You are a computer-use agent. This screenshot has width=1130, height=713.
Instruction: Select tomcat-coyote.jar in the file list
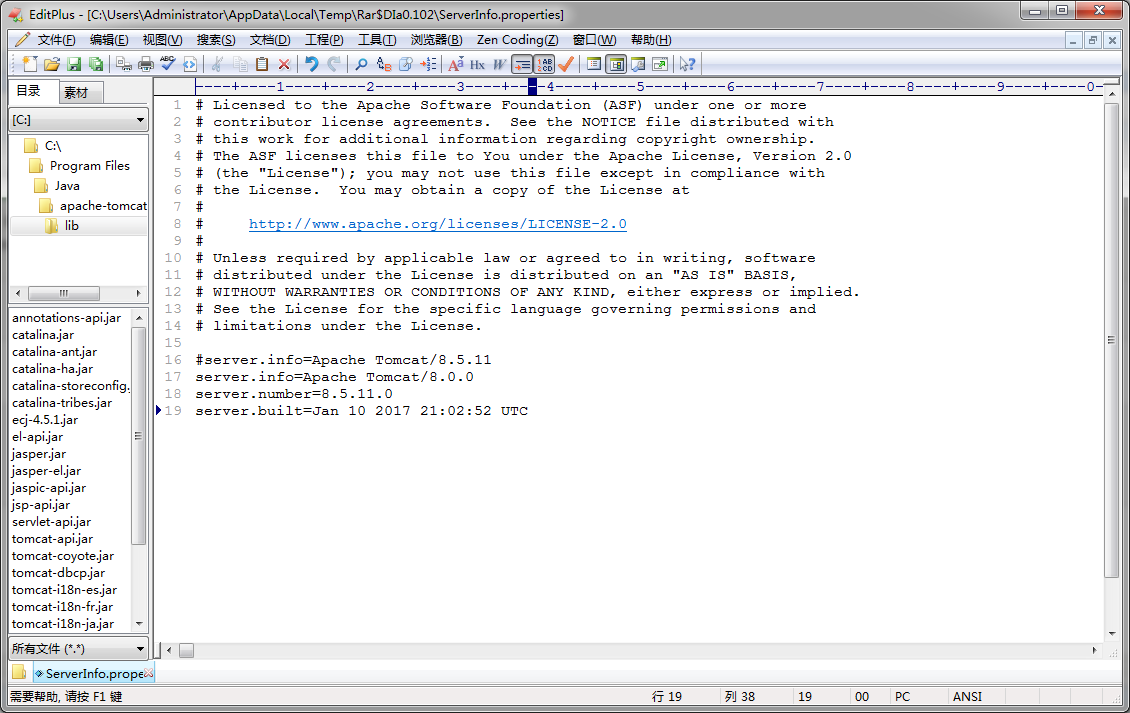[x=63, y=556]
